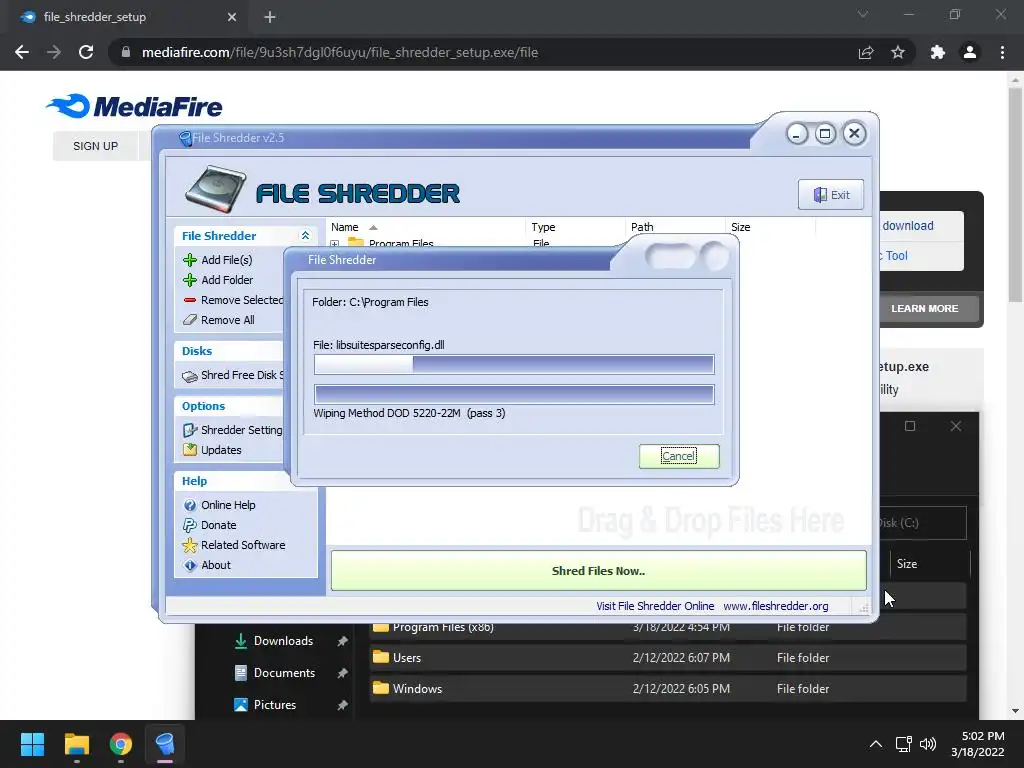1024x768 pixels.
Task: Open a new browser tab
Action: [270, 17]
